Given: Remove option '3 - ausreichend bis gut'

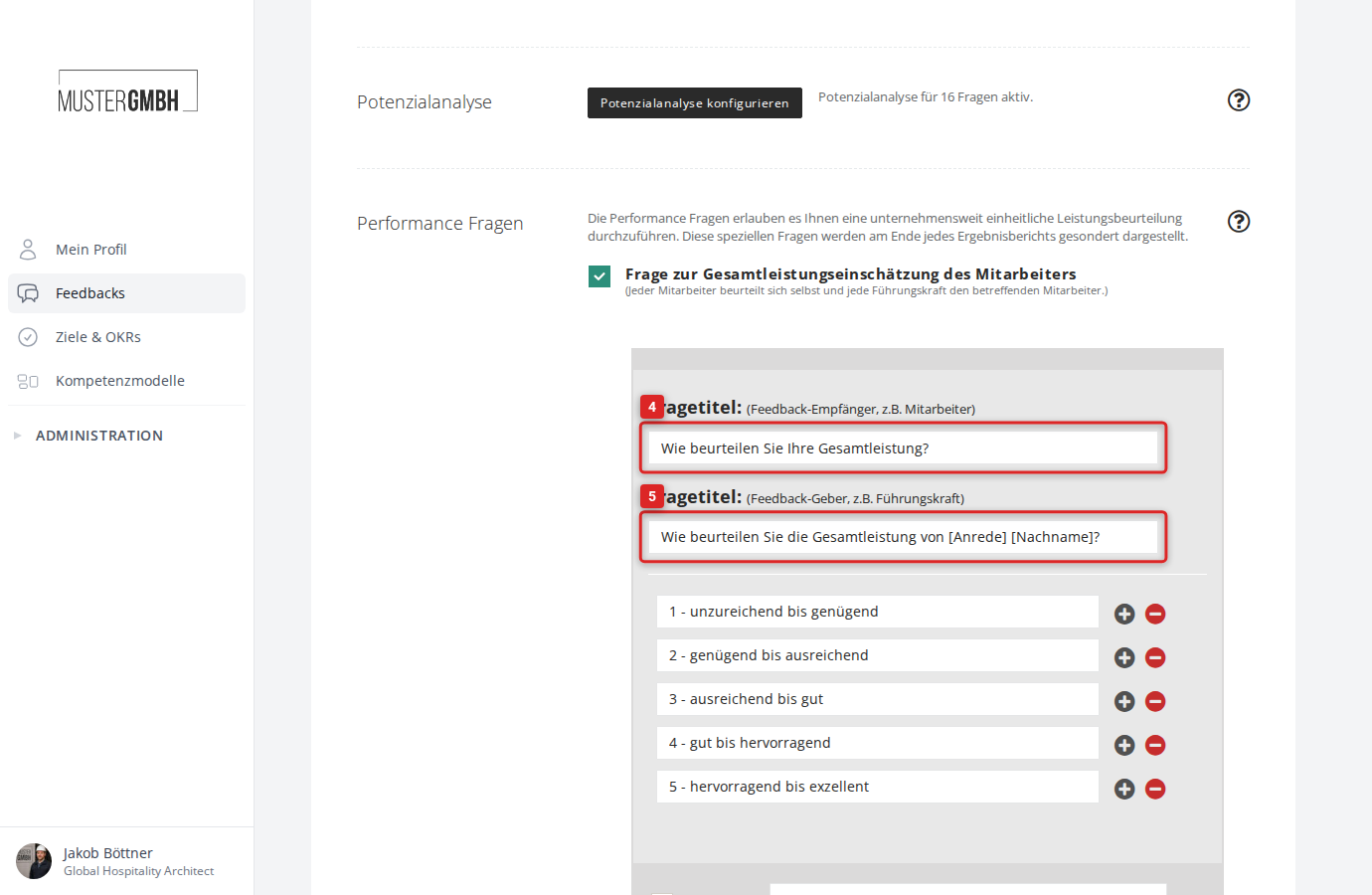Looking at the screenshot, I should tap(1155, 701).
